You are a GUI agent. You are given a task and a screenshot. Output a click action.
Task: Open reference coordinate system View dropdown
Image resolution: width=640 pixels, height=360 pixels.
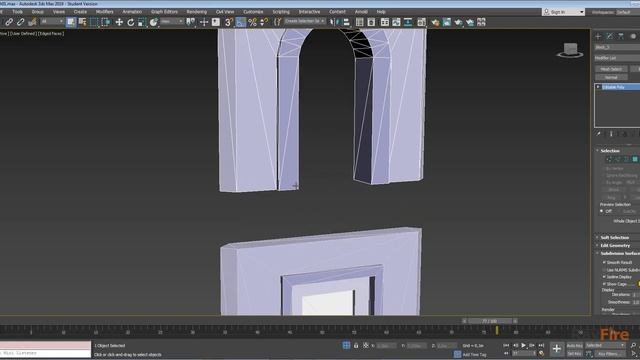pos(171,21)
